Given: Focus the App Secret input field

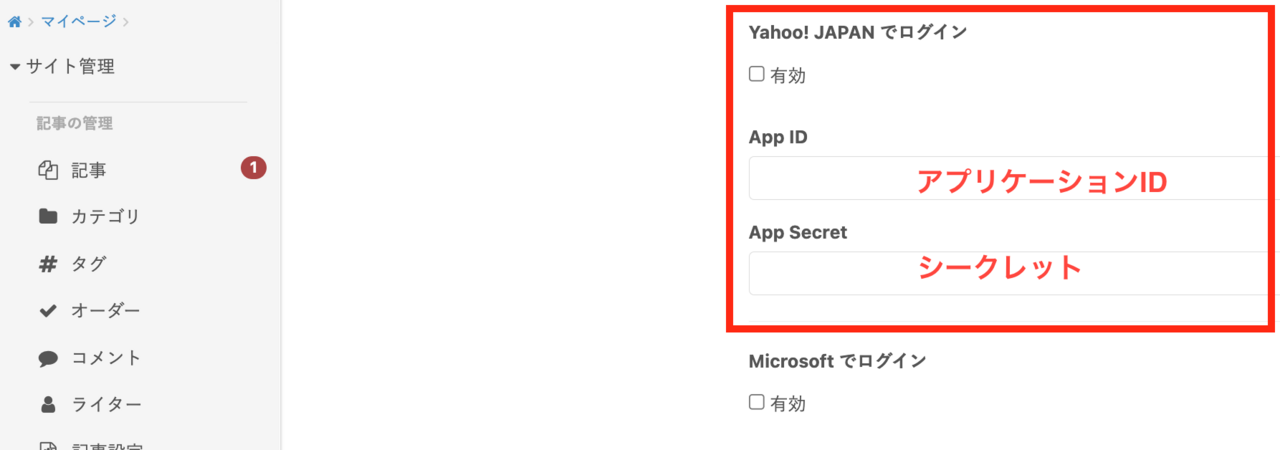Looking at the screenshot, I should pyautogui.click(x=1014, y=273).
